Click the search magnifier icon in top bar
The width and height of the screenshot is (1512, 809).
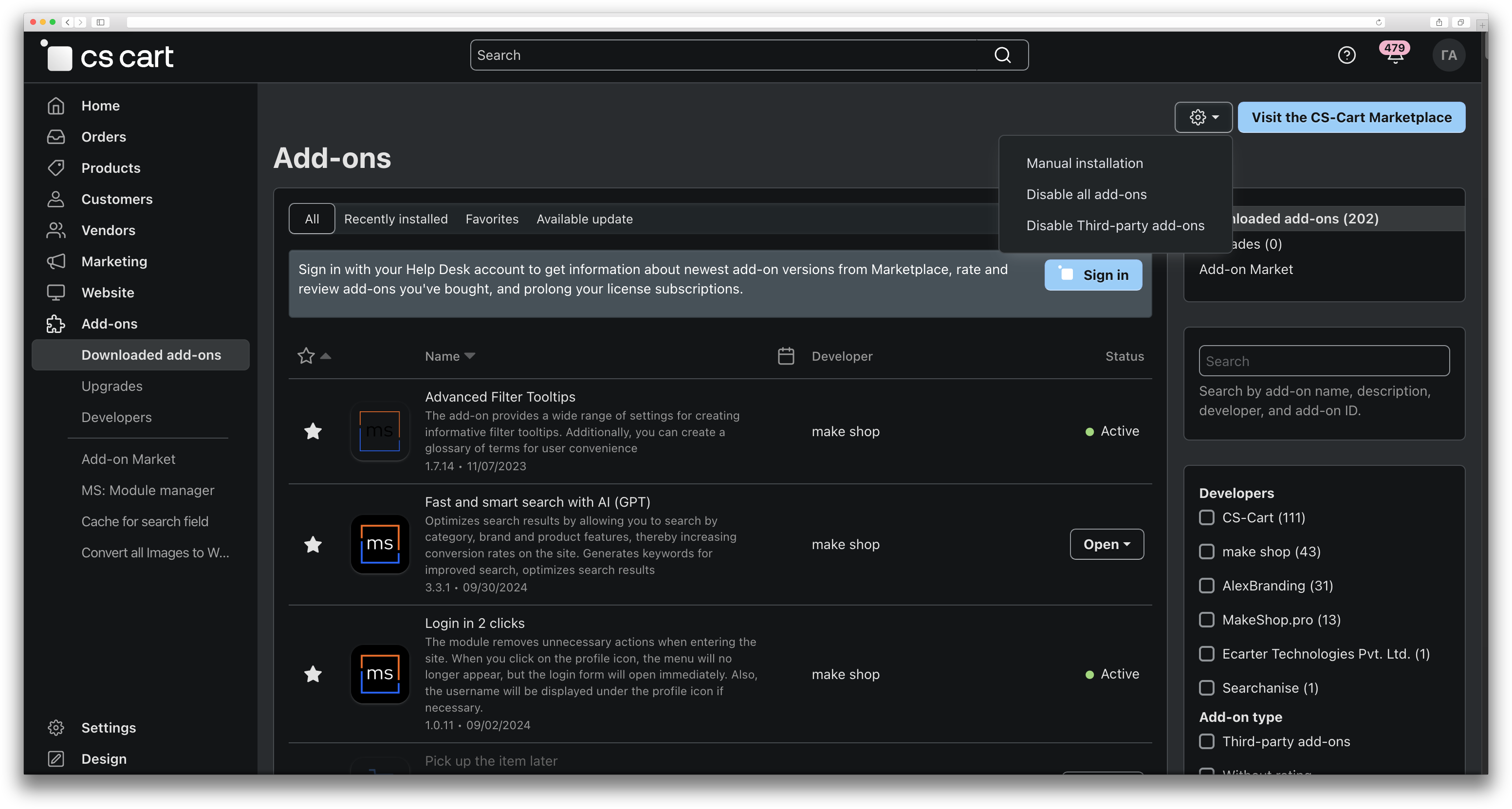point(1002,55)
